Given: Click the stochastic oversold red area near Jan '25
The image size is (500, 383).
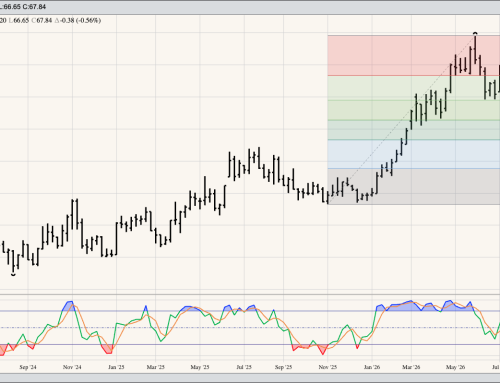Looking at the screenshot, I should point(107,349).
